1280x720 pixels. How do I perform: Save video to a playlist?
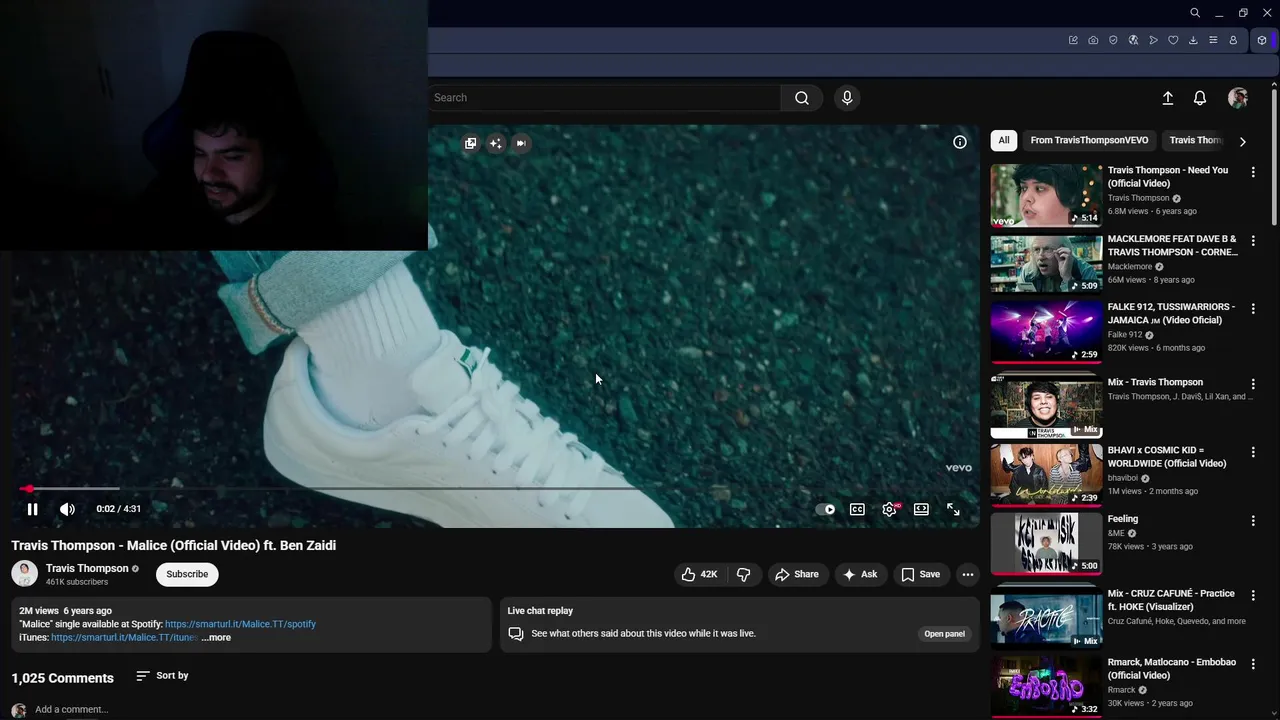(x=920, y=574)
